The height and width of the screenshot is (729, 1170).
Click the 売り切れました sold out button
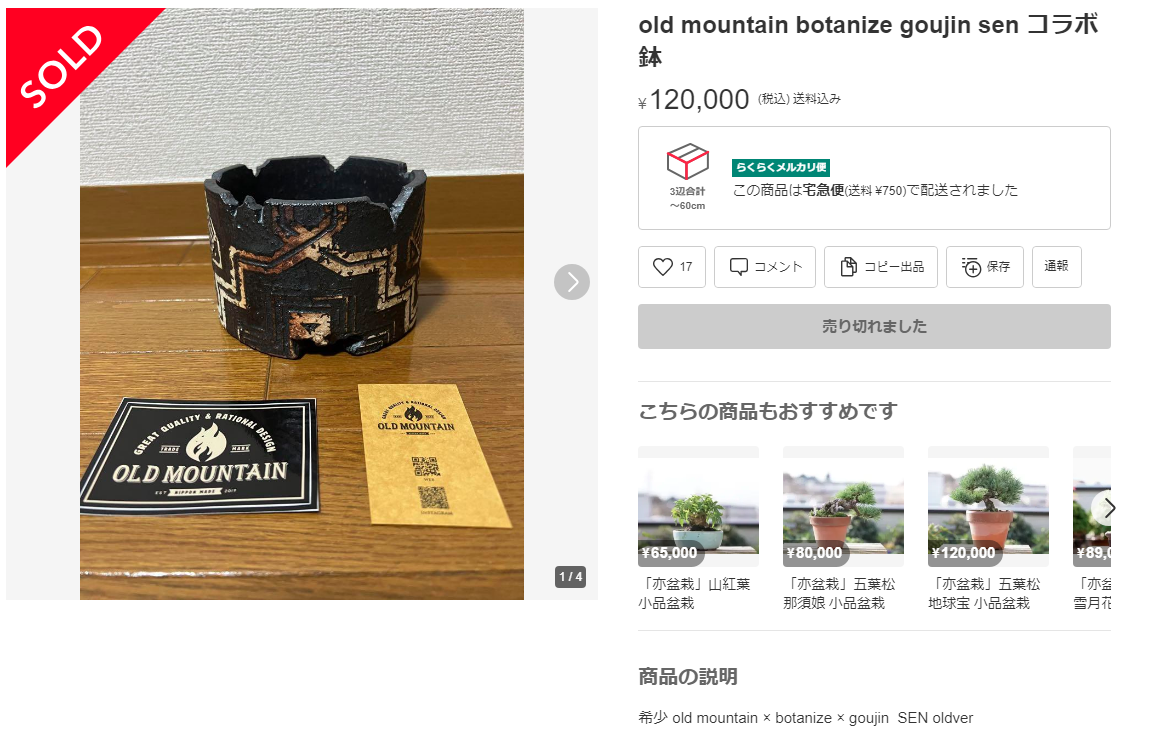pos(874,326)
